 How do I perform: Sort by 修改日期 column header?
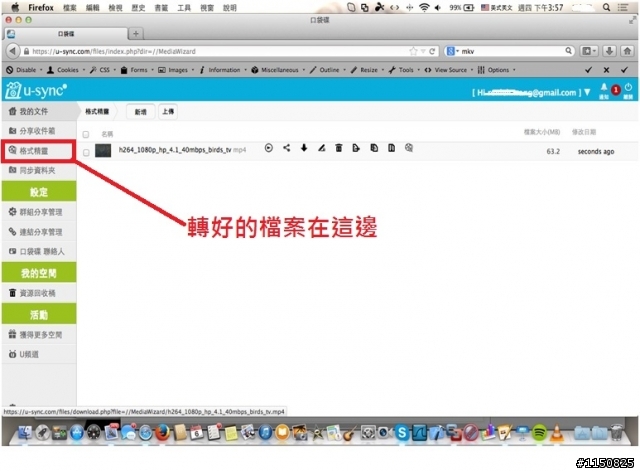pyautogui.click(x=584, y=132)
